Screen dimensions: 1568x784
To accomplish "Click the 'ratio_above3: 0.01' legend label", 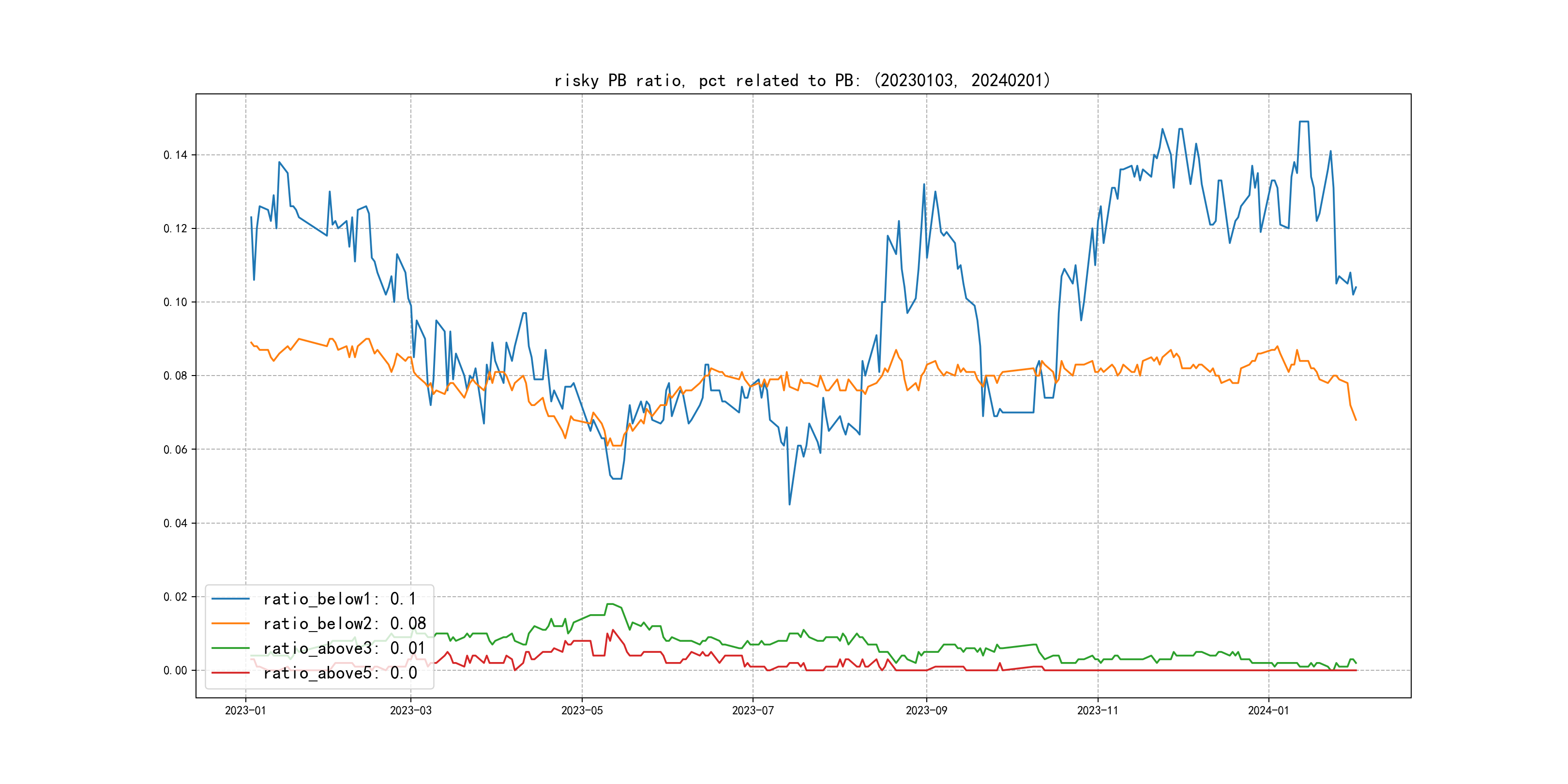I will coord(345,648).
